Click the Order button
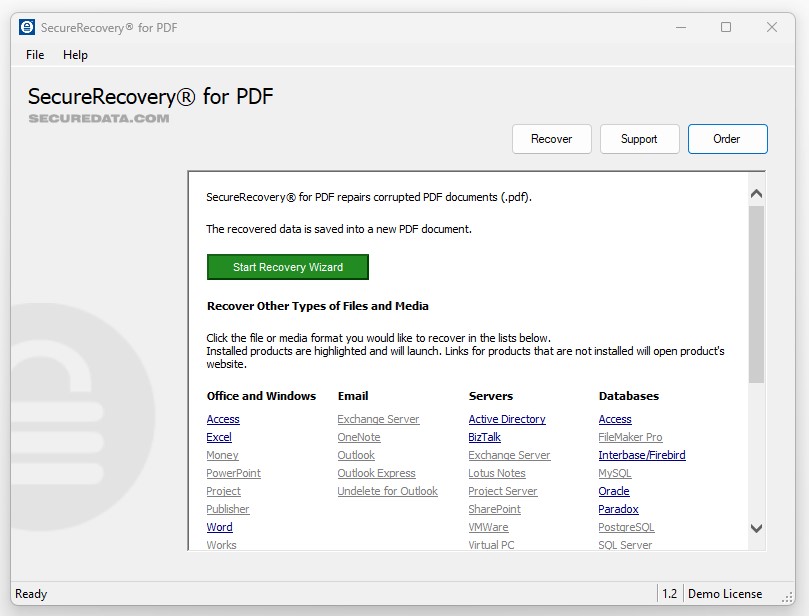 (727, 139)
